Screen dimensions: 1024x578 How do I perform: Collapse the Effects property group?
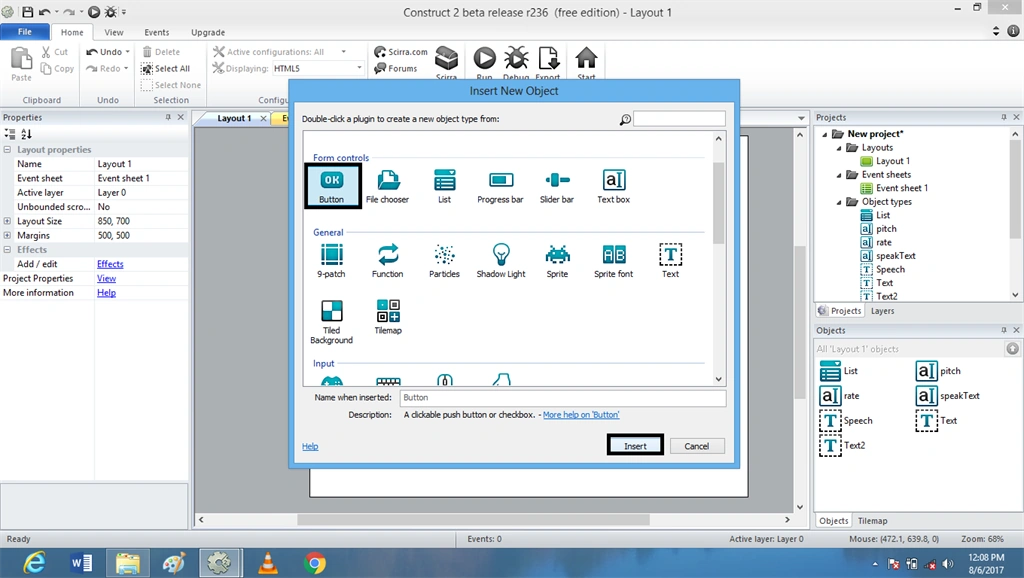tap(7, 249)
